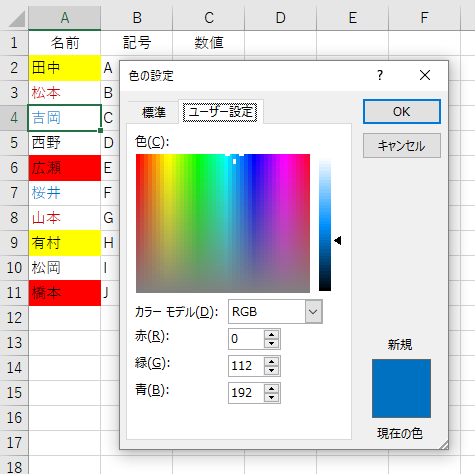Increase the green (G) value with up arrow
The height and width of the screenshot is (474, 475).
pyautogui.click(x=271, y=362)
